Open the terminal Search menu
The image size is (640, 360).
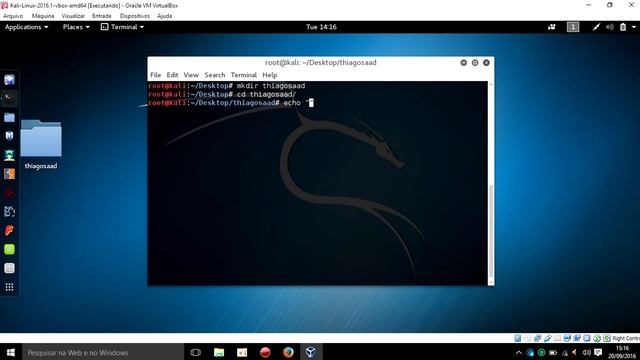coord(215,75)
